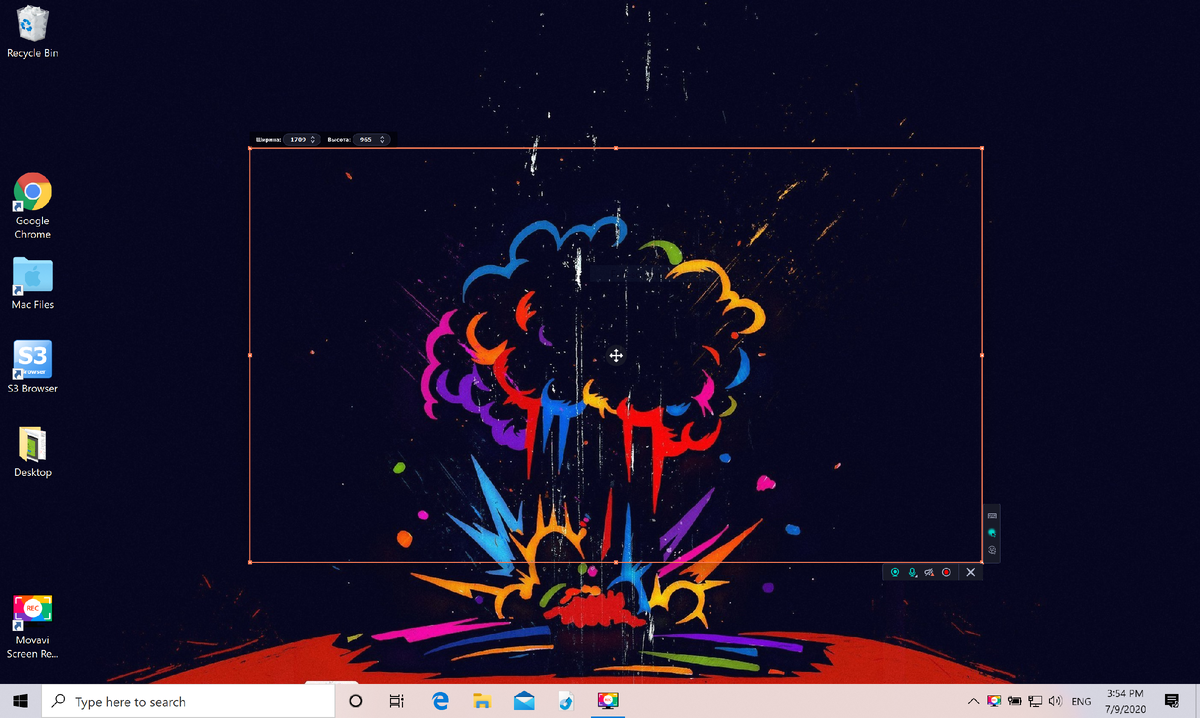The image size is (1200, 718).
Task: Open the blue file taskbar app
Action: 565,701
